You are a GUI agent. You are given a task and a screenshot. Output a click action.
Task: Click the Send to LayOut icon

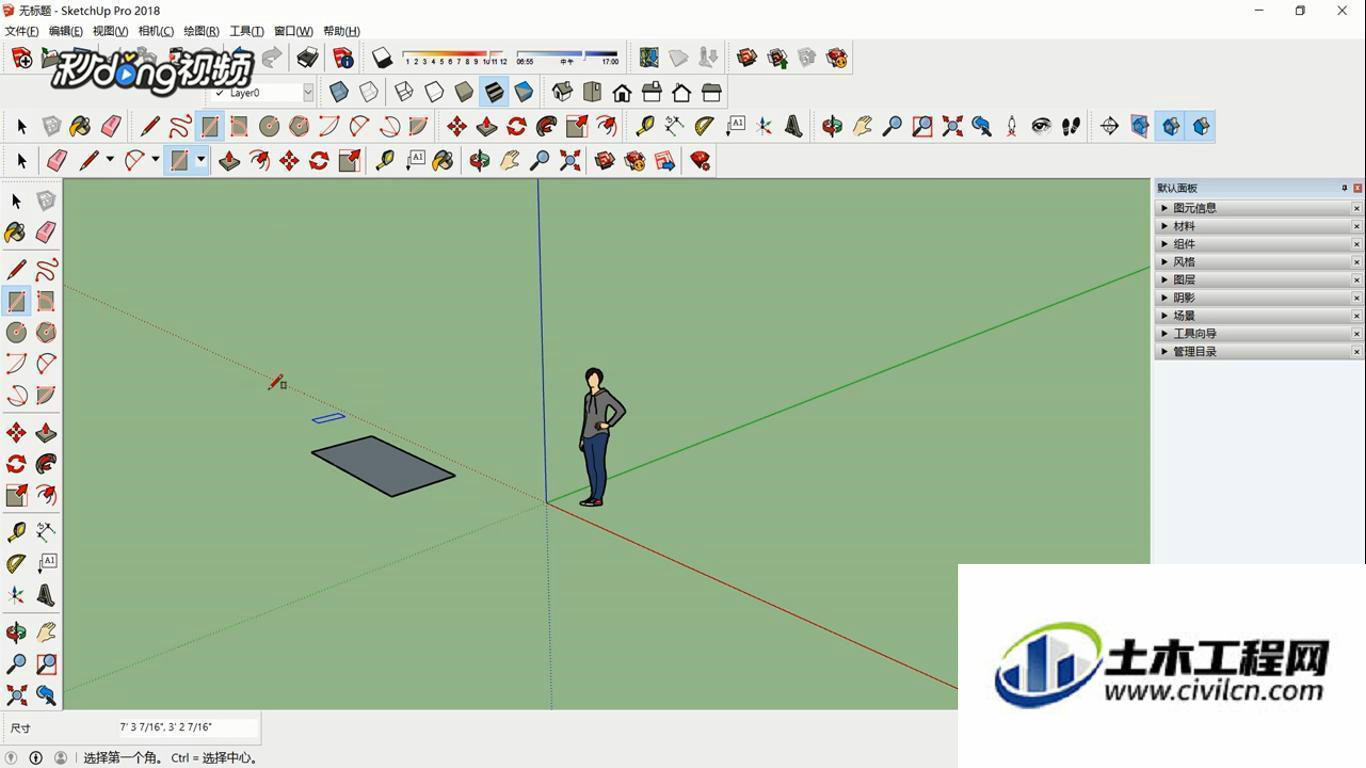[x=665, y=160]
